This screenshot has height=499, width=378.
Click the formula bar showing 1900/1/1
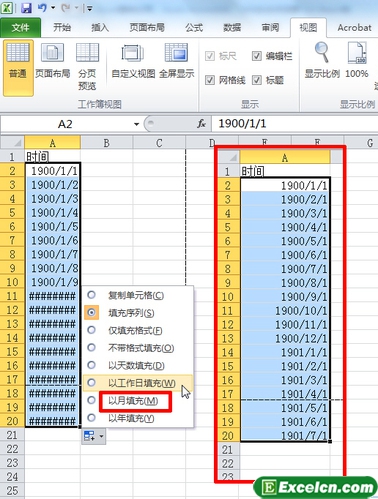(x=295, y=124)
